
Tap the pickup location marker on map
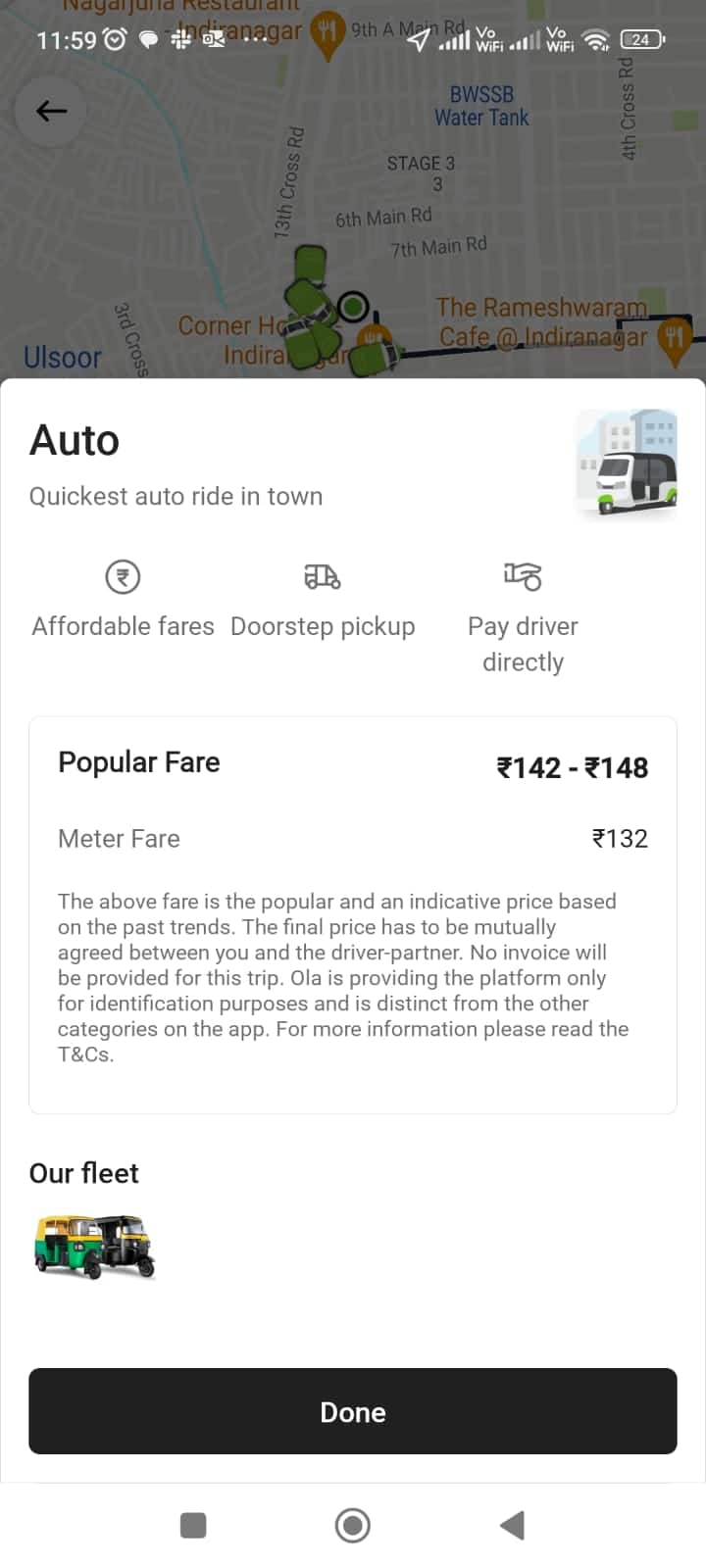tap(352, 307)
